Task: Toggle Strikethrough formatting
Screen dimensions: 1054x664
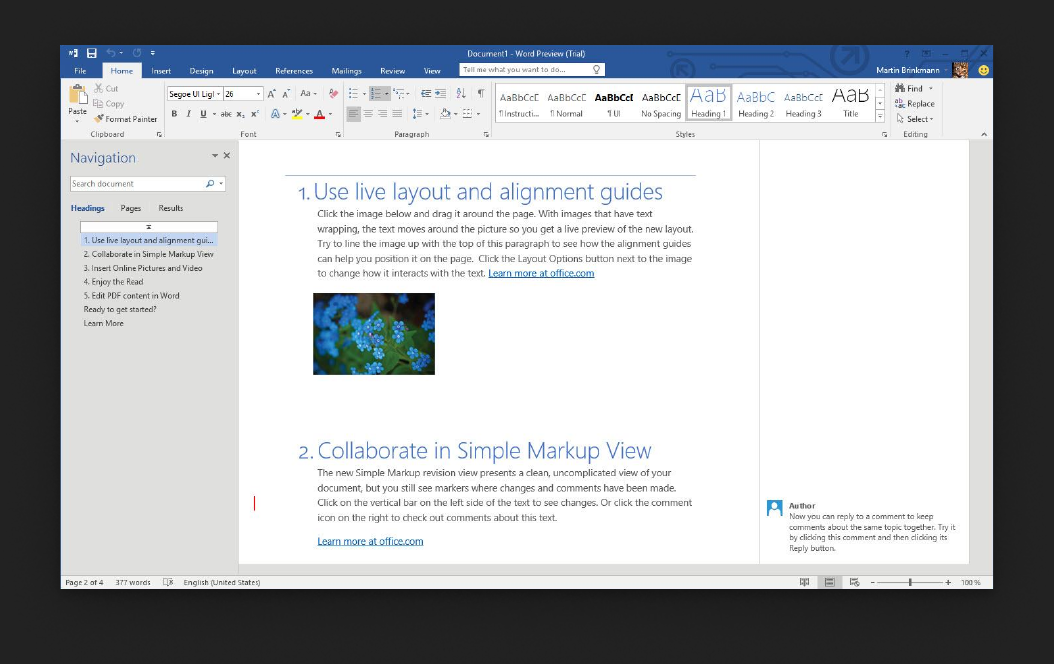Action: tap(226, 114)
